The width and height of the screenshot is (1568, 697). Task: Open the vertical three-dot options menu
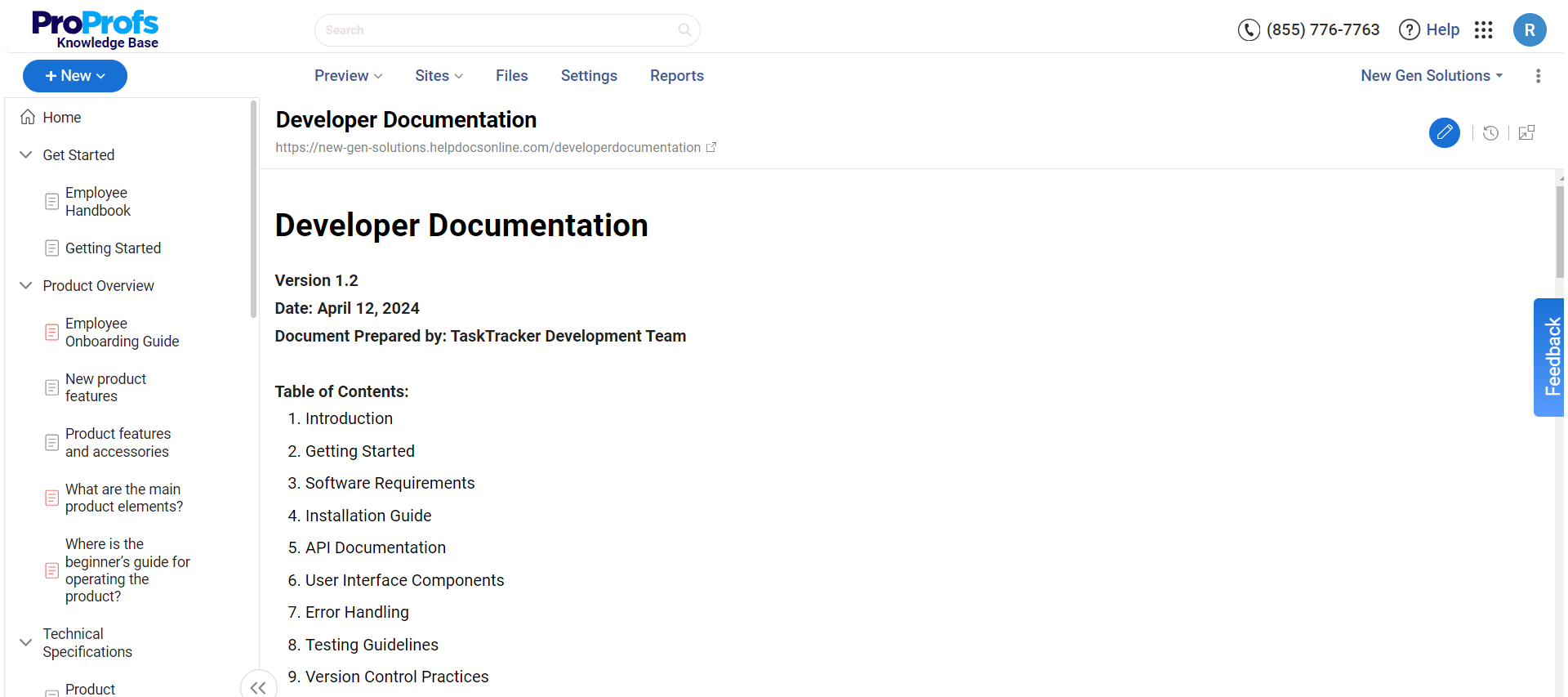[1538, 76]
